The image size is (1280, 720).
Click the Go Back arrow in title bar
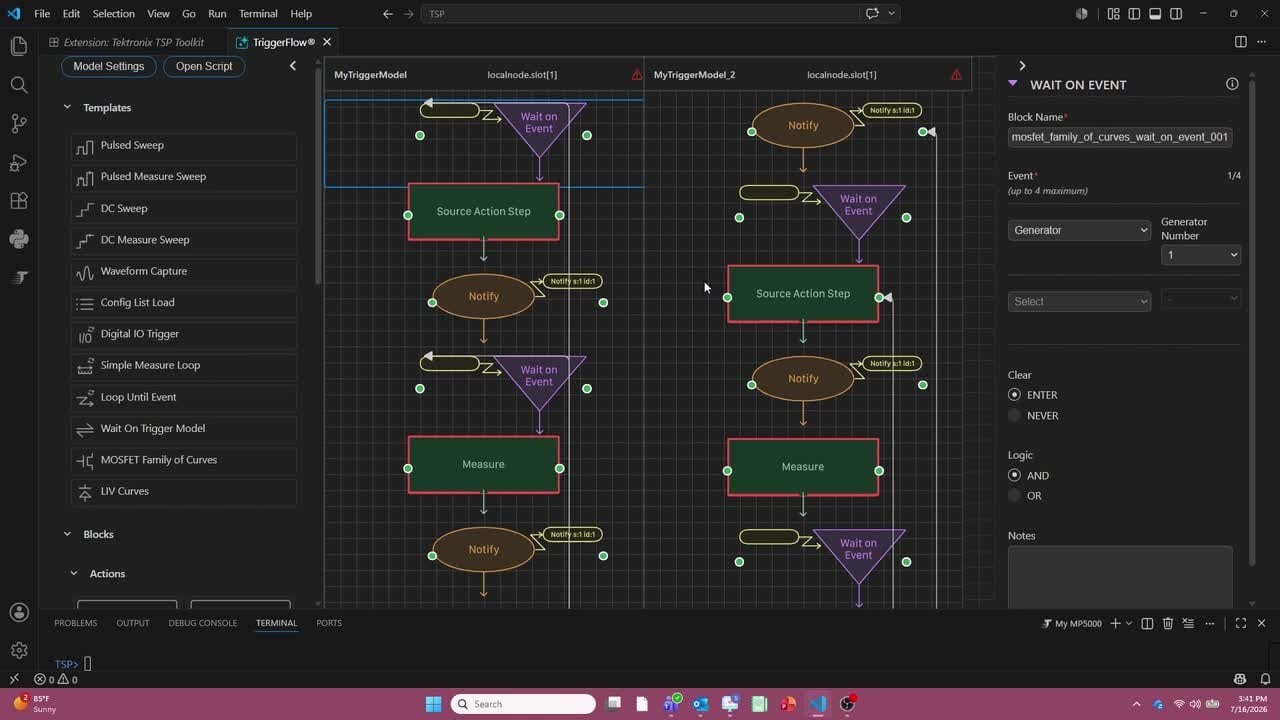click(x=388, y=14)
